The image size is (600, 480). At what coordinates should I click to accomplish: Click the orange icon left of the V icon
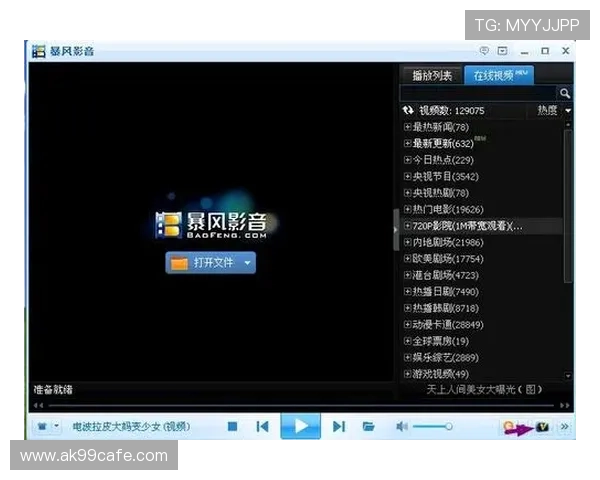pyautogui.click(x=509, y=426)
